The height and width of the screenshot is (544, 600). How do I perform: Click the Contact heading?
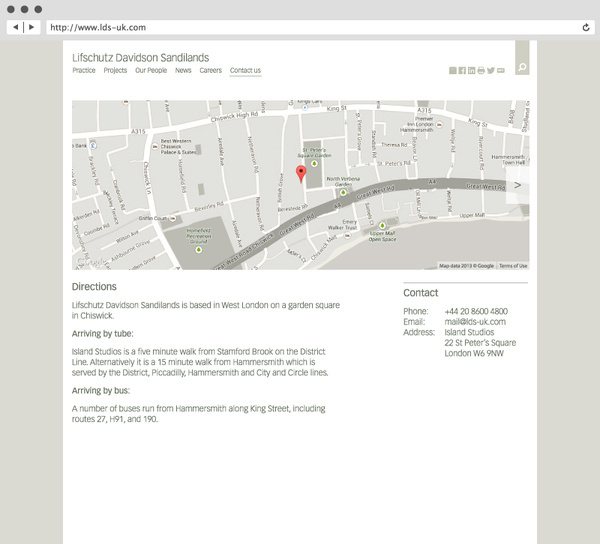(421, 293)
